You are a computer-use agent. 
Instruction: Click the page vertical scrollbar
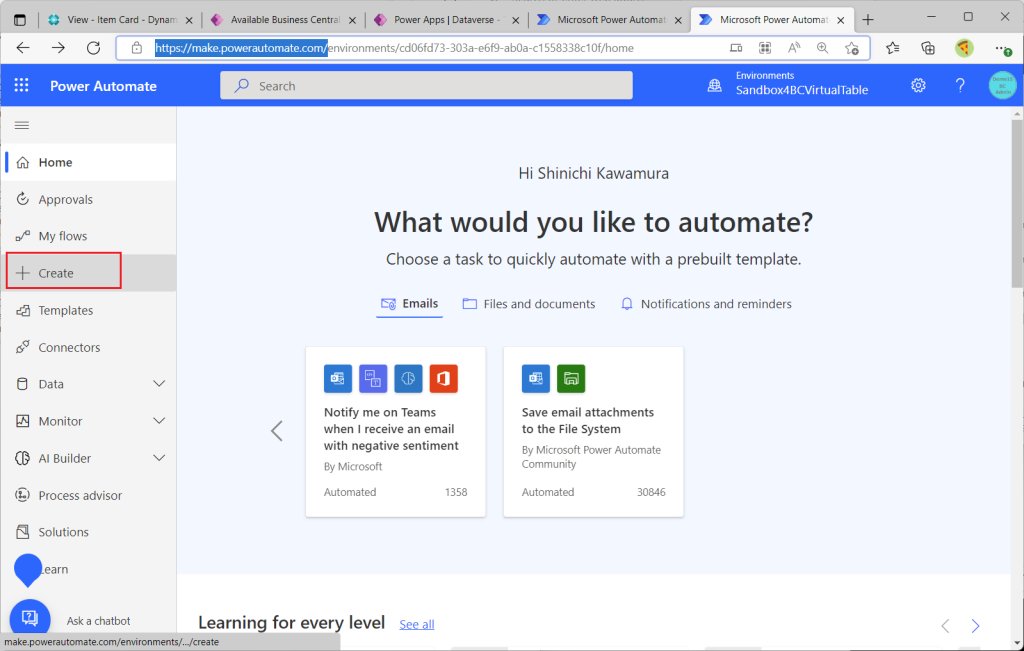tap(1017, 202)
